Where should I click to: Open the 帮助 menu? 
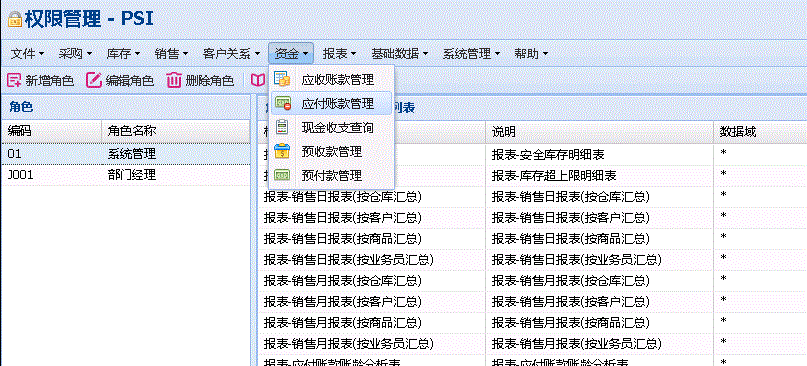click(531, 54)
